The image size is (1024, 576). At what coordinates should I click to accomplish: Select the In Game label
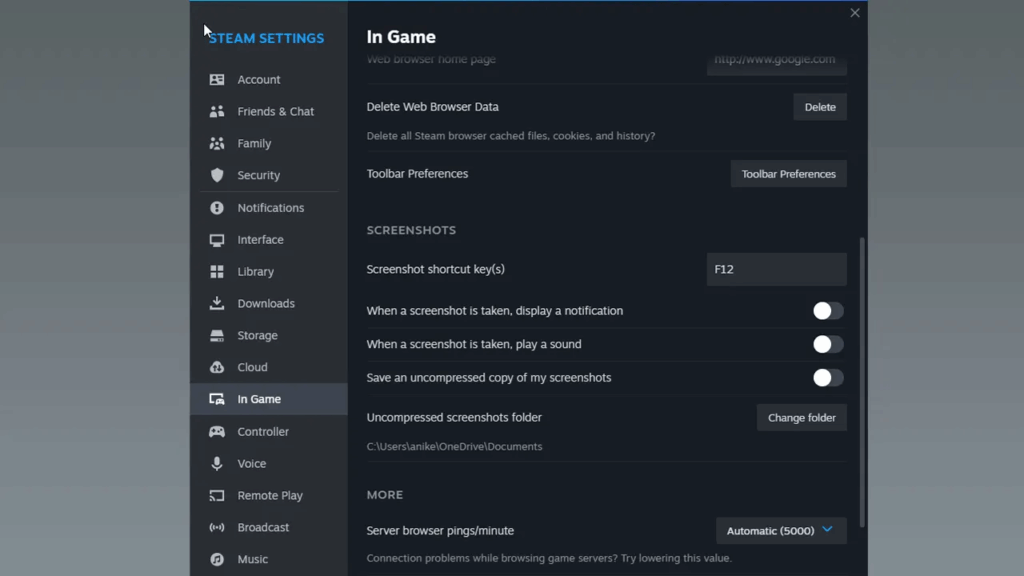tap(259, 399)
